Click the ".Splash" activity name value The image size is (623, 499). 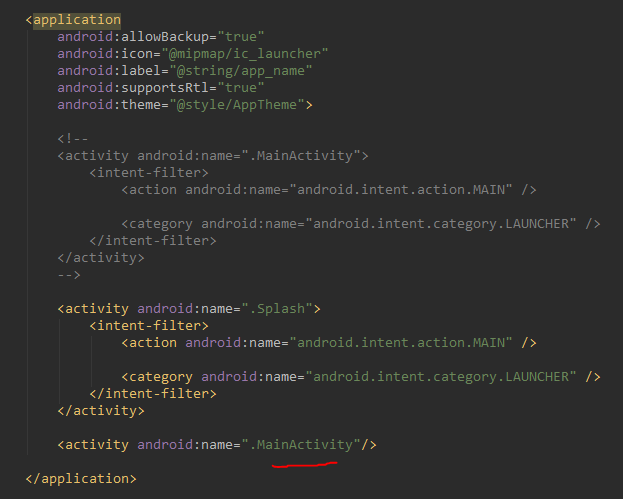(277, 309)
